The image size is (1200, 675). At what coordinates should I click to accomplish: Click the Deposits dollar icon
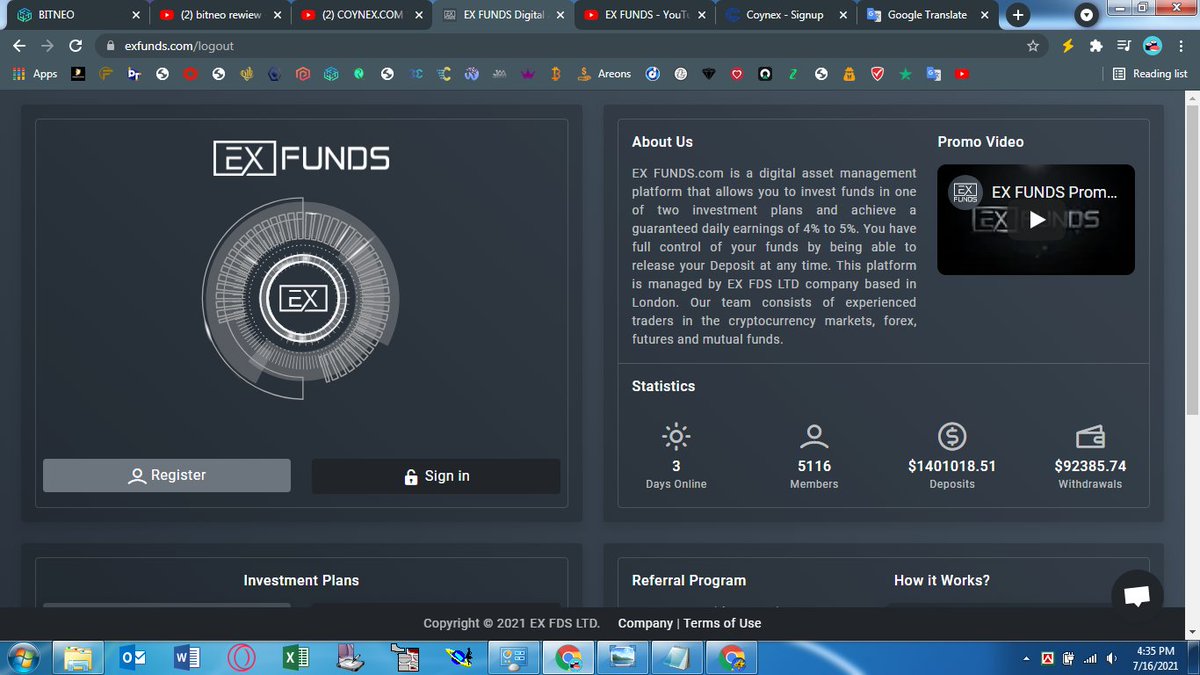(951, 436)
